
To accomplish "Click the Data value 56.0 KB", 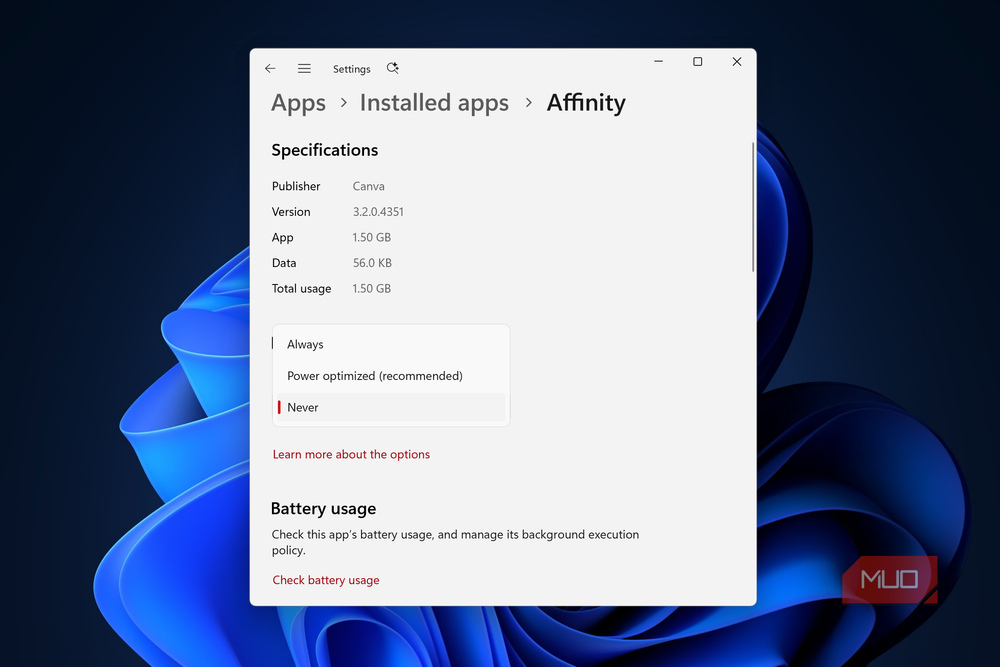I will pos(372,263).
